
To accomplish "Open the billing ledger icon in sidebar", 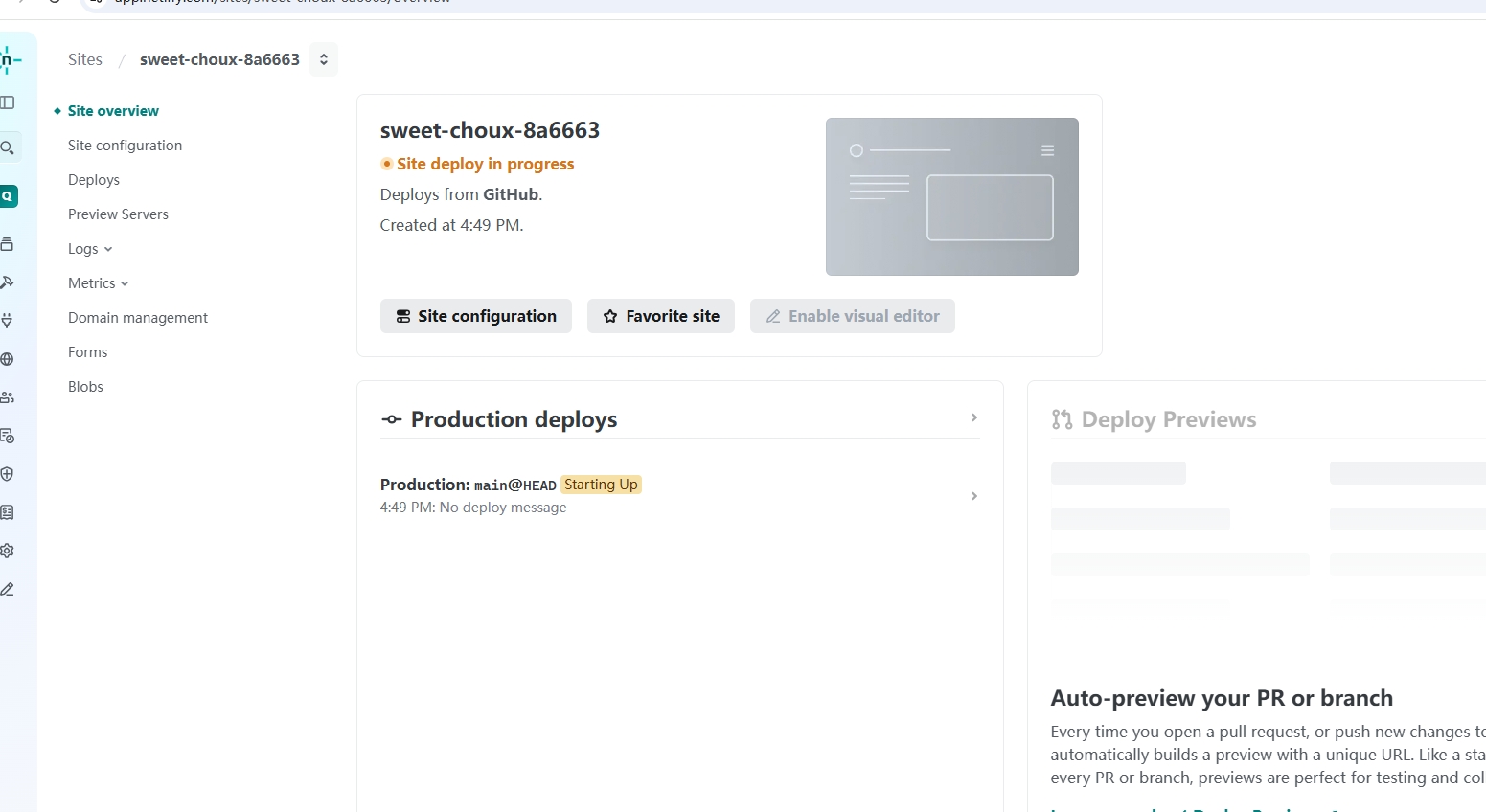I will click(8, 512).
